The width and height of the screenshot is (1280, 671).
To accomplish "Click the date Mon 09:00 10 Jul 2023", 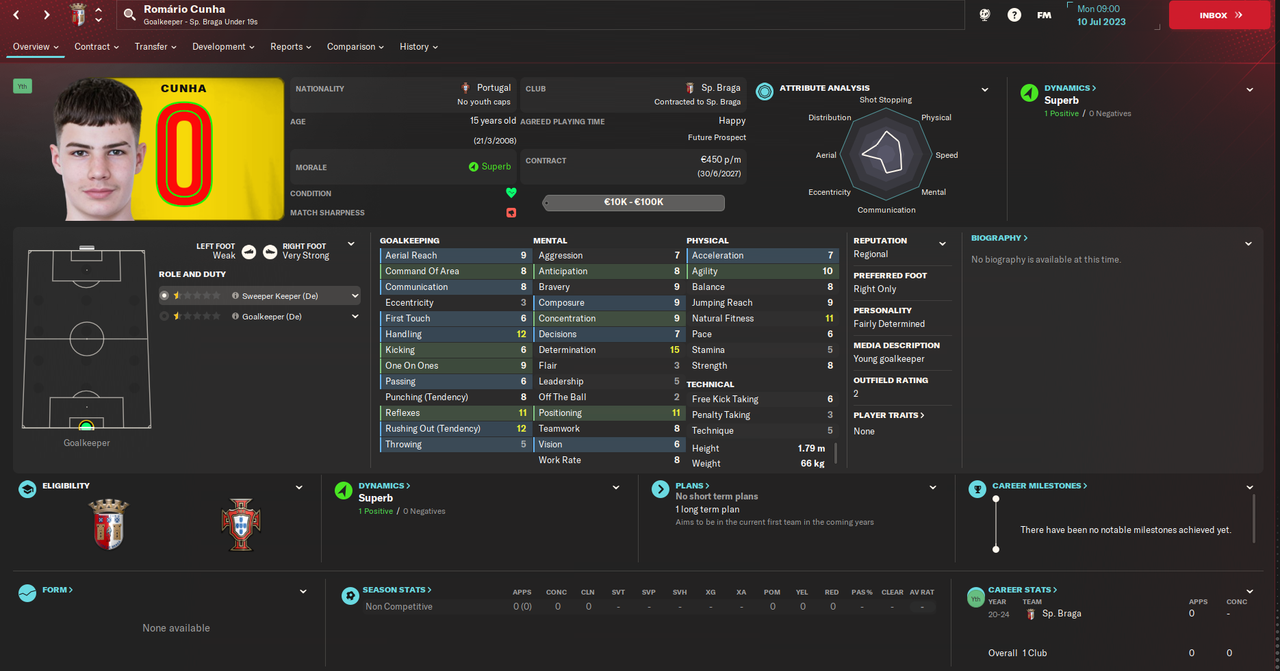I will pyautogui.click(x=1101, y=15).
